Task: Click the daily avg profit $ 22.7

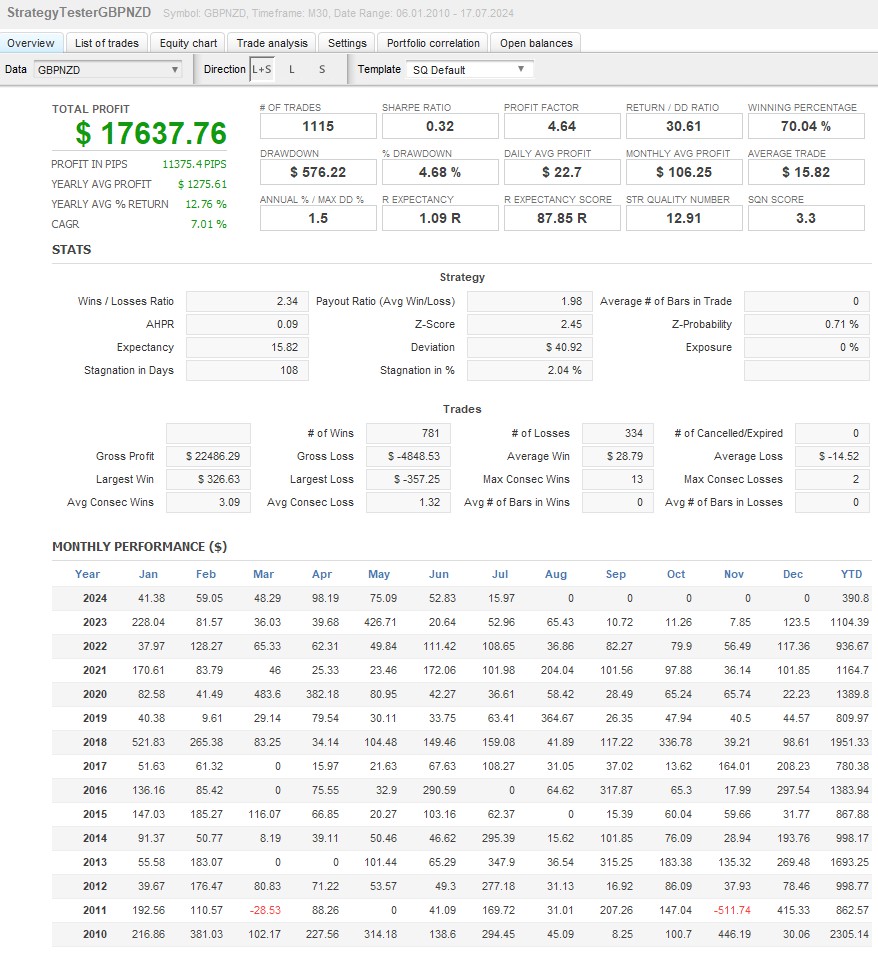Action: click(x=562, y=172)
